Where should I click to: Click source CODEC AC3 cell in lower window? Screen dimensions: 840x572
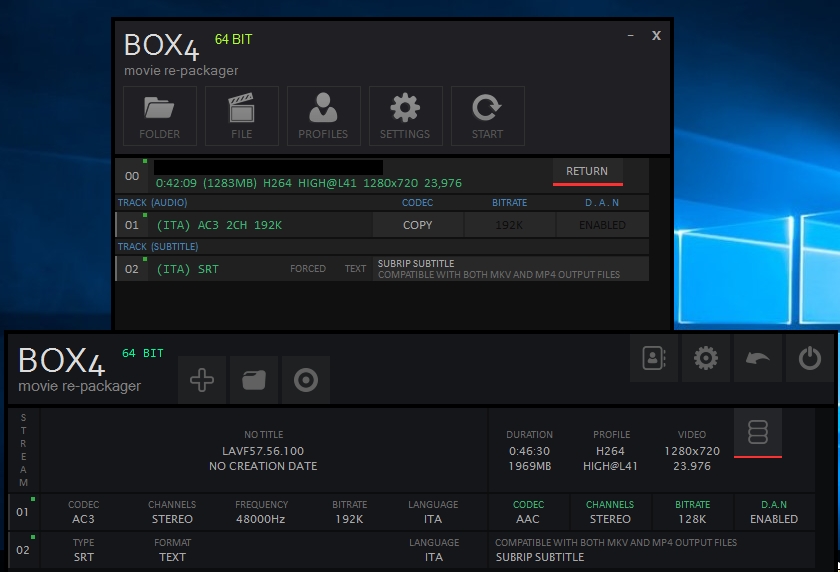[x=84, y=512]
